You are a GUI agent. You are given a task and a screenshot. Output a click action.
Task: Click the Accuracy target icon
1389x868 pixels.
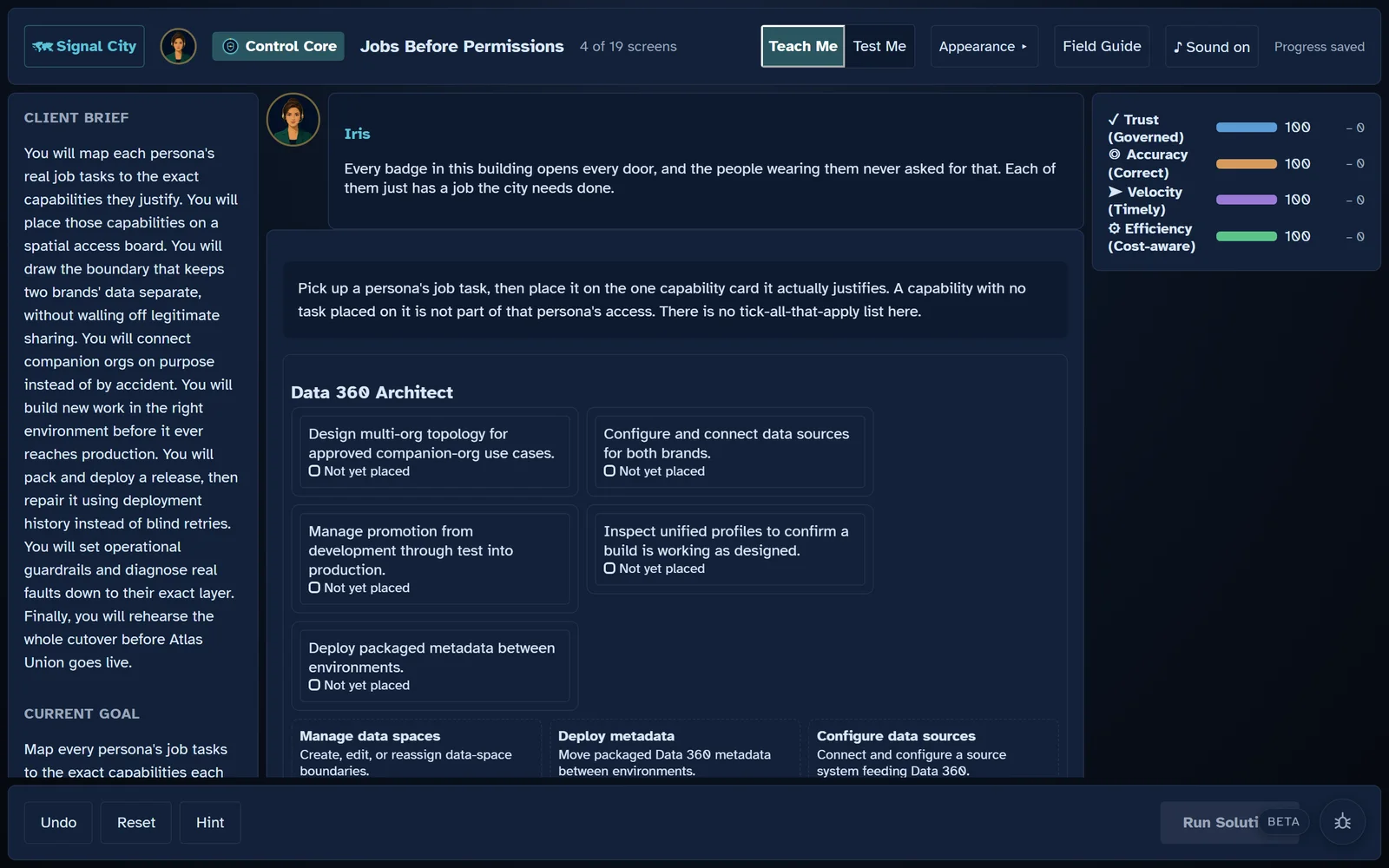1114,155
